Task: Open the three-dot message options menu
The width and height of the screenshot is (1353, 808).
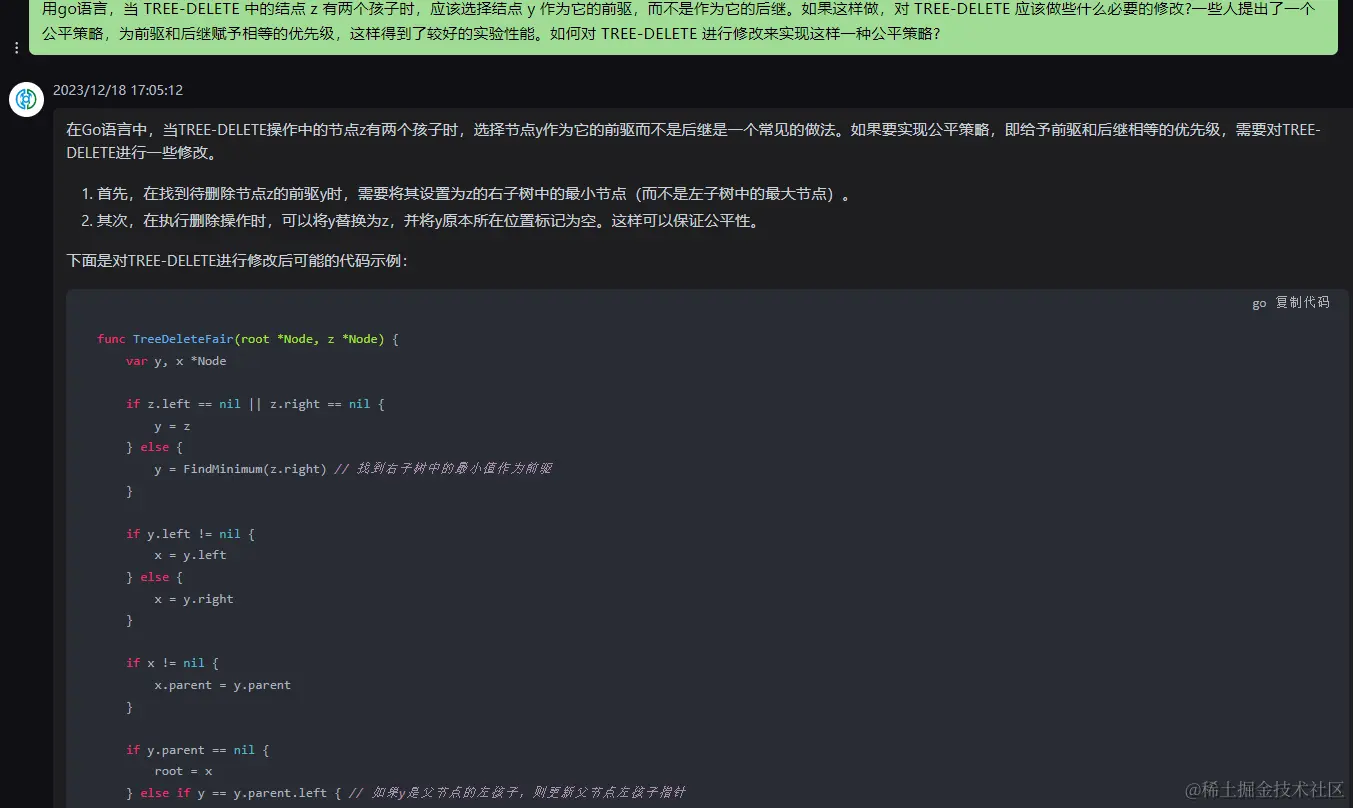Action: (x=16, y=47)
